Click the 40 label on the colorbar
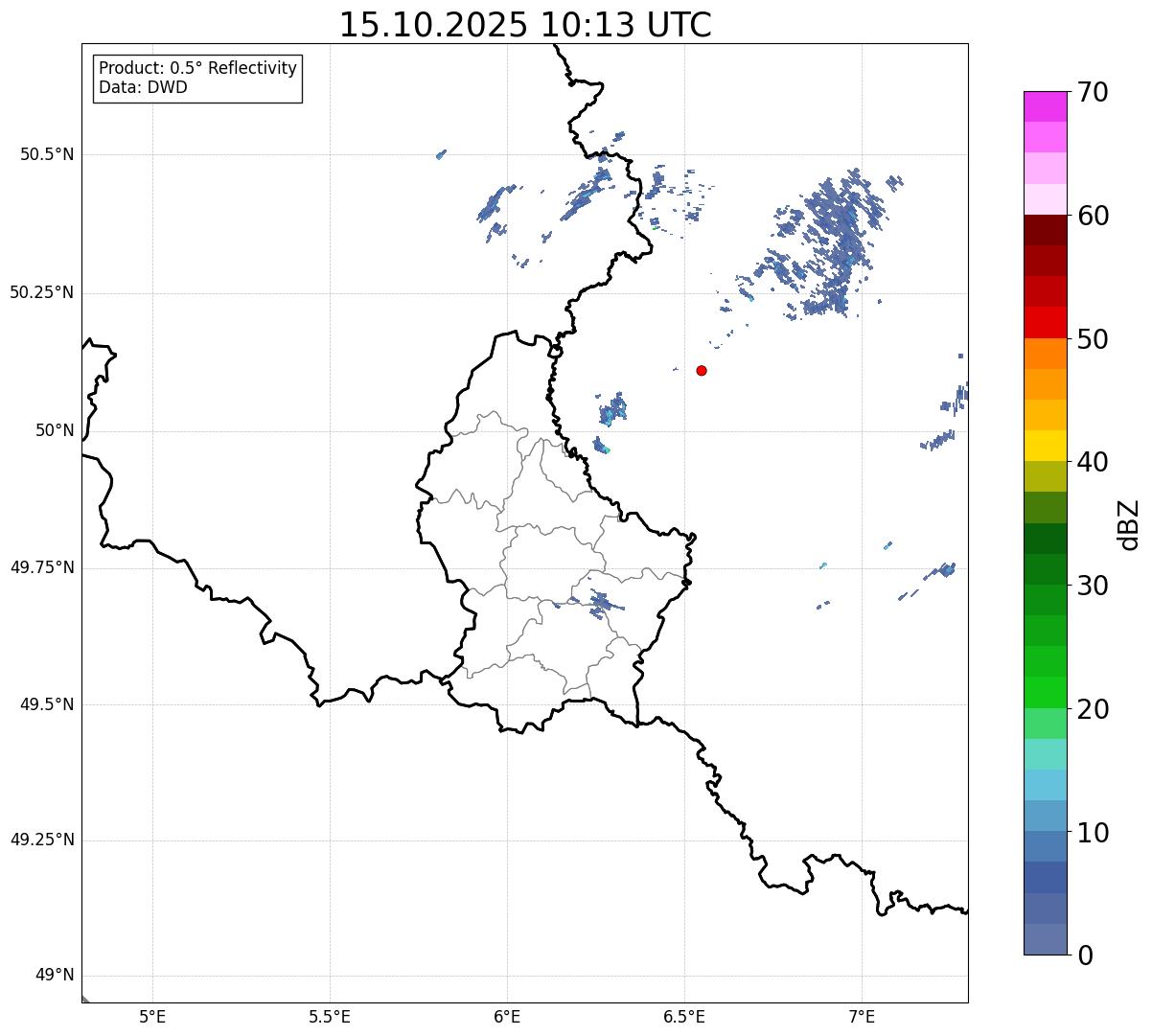The height and width of the screenshot is (1036, 1152). click(1093, 462)
